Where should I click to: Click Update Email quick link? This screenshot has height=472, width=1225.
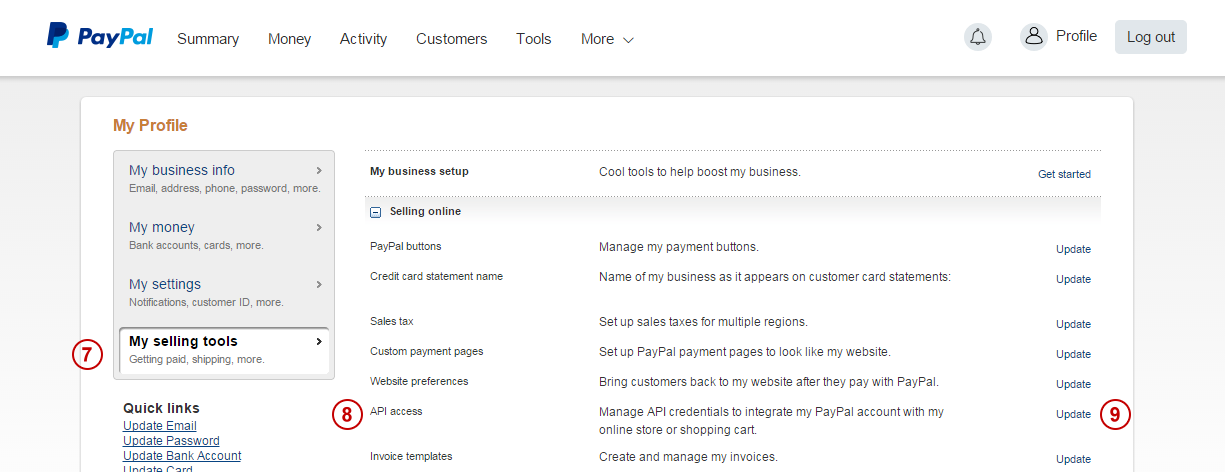coord(160,426)
